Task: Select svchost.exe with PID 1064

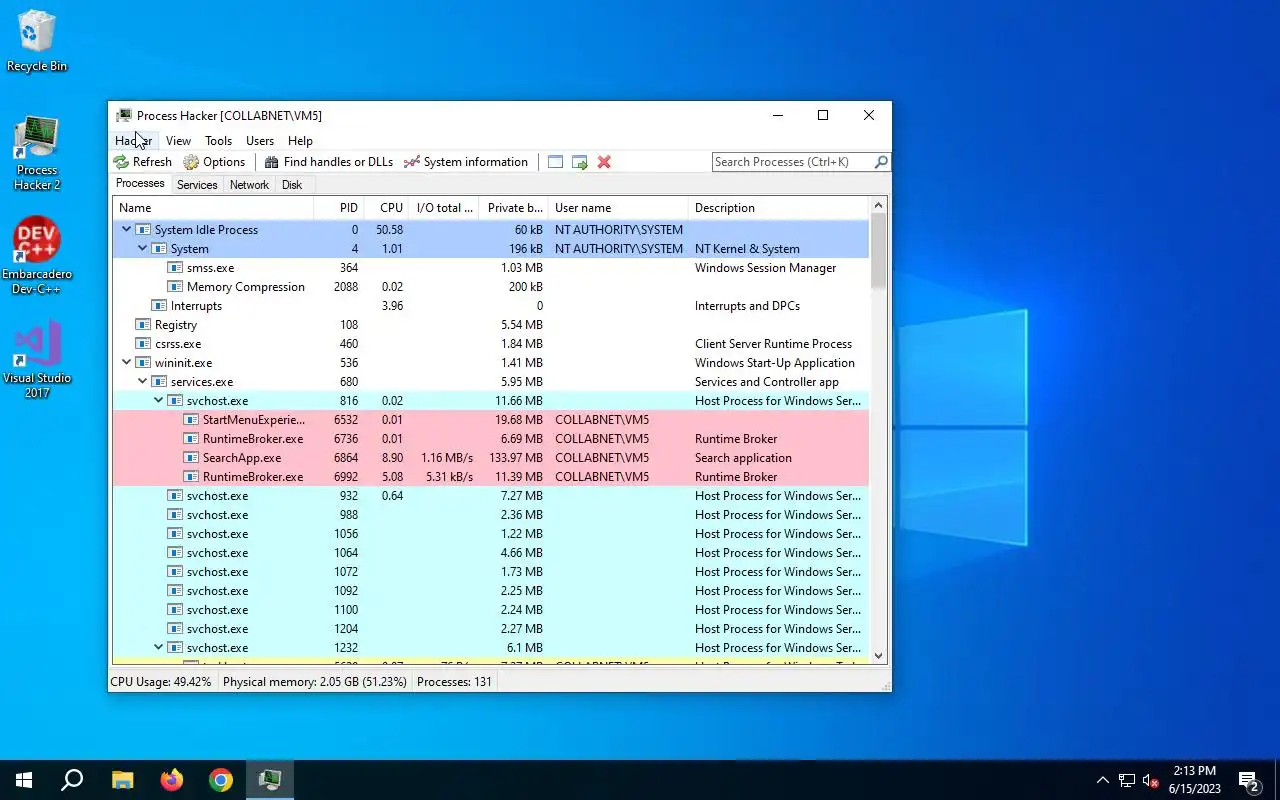Action: [x=491, y=552]
